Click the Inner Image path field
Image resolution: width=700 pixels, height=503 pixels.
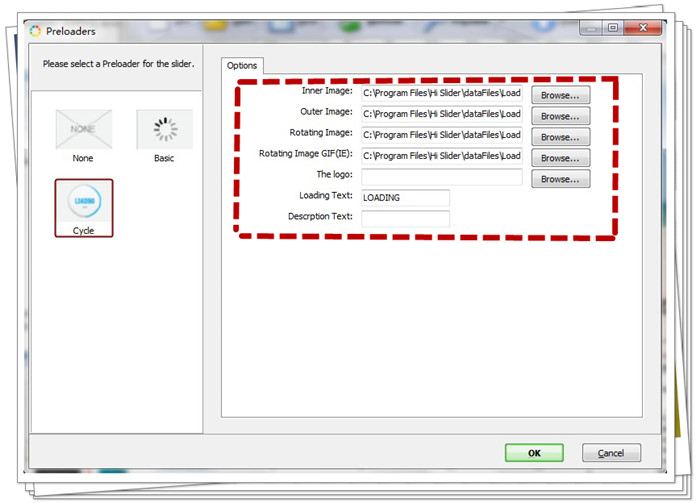pyautogui.click(x=441, y=93)
